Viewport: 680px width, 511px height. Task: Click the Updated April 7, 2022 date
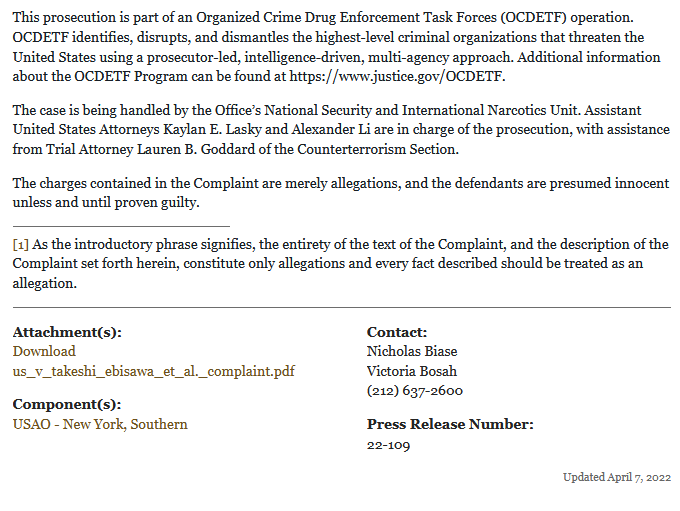tap(616, 477)
